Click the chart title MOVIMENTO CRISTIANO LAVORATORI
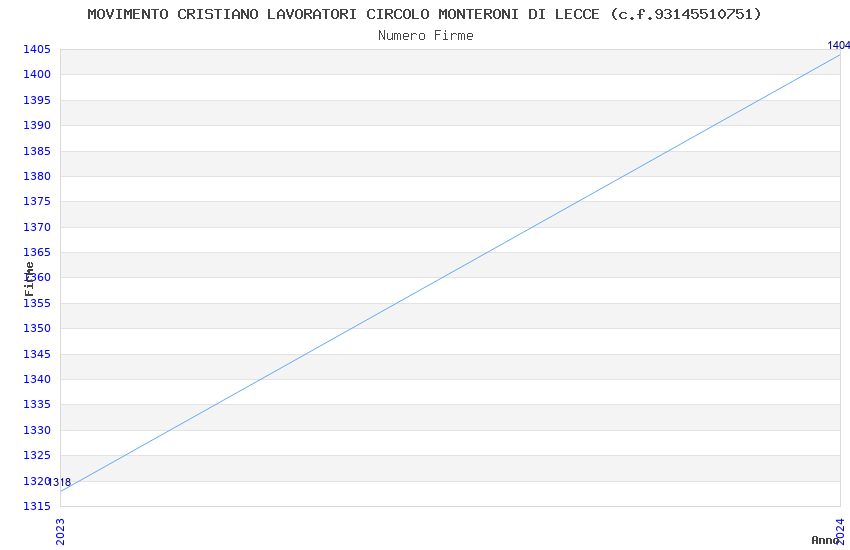The height and width of the screenshot is (550, 850). tap(424, 14)
